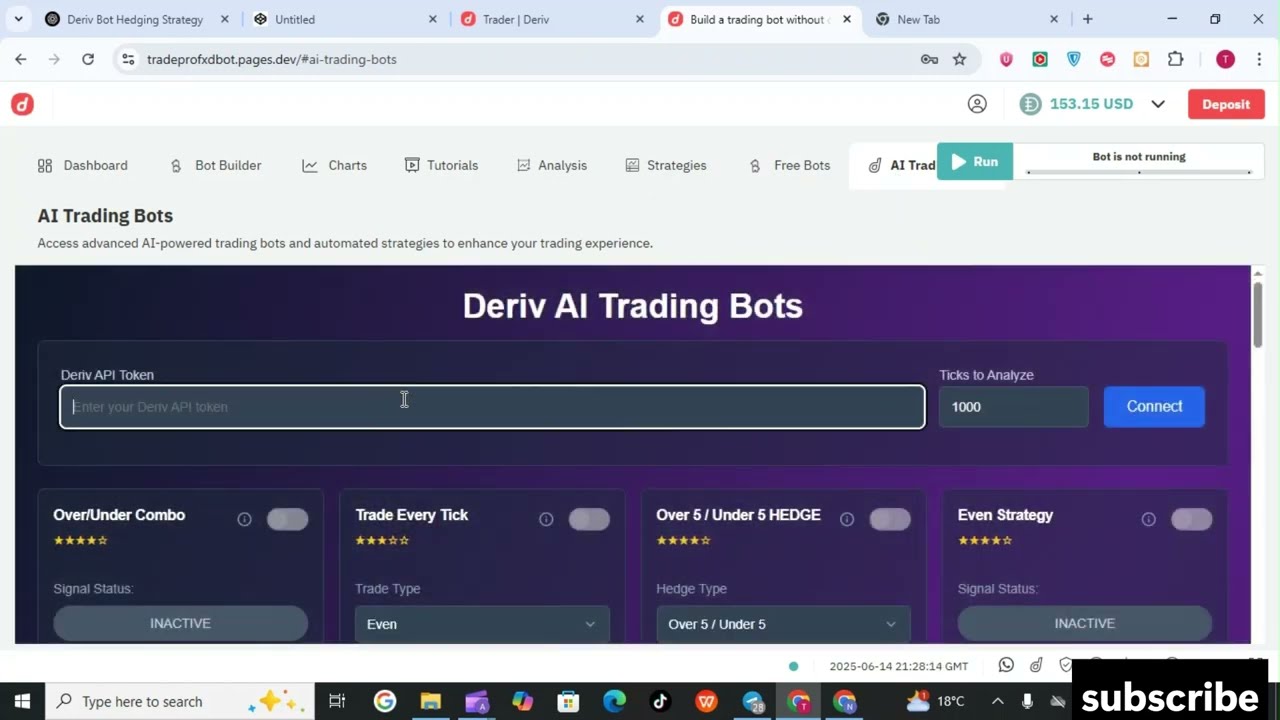Open File Explorer from the taskbar
Image resolution: width=1280 pixels, height=720 pixels.
[431, 701]
